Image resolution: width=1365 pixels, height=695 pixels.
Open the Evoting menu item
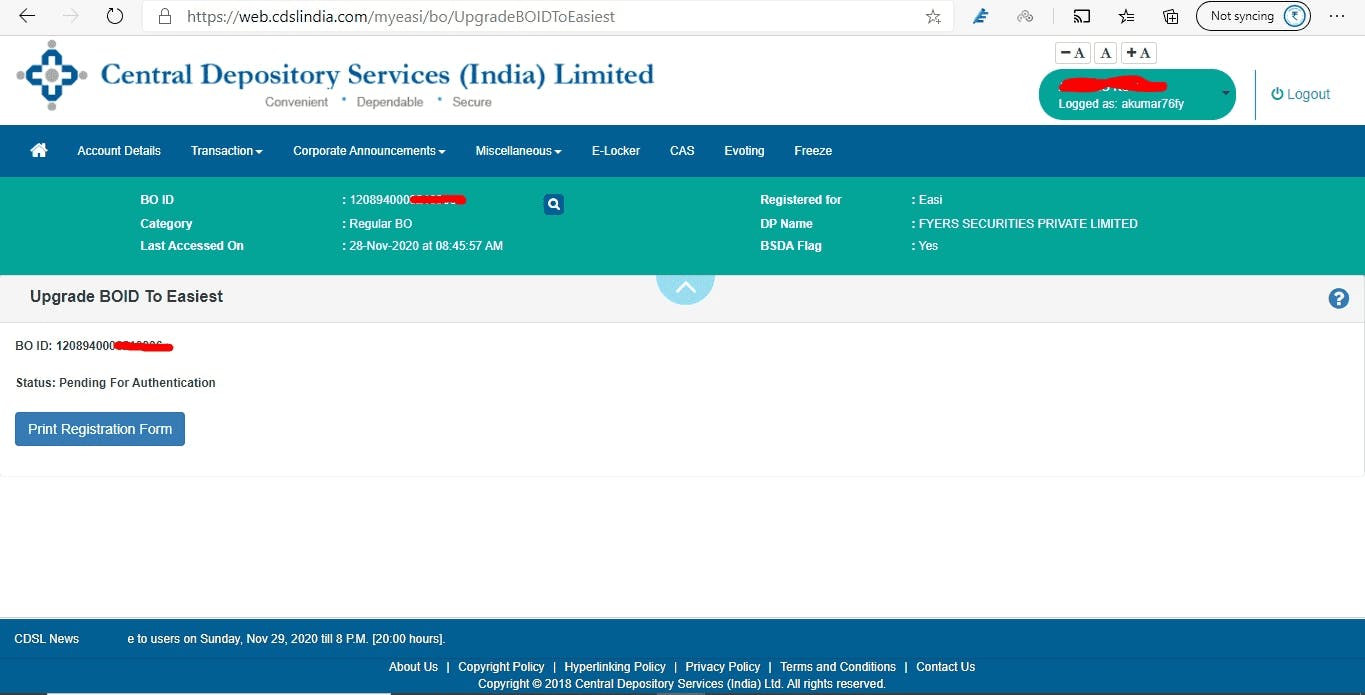coord(744,151)
